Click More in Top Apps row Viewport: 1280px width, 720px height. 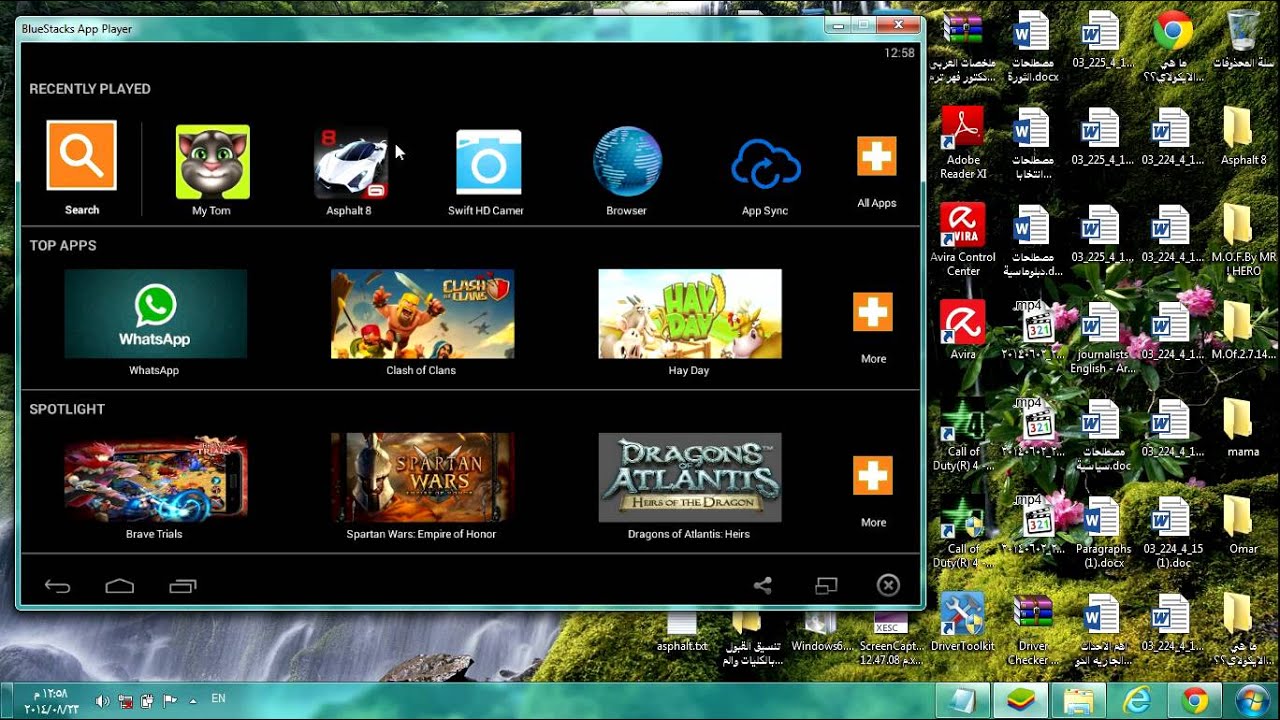873,313
